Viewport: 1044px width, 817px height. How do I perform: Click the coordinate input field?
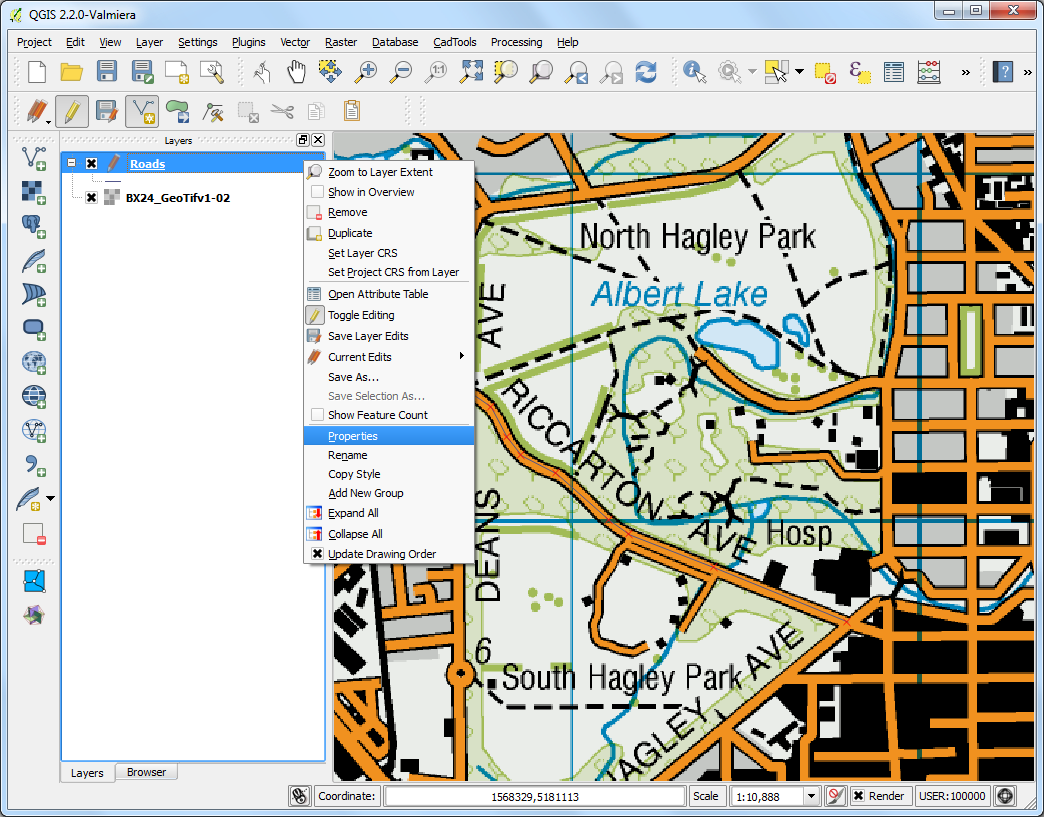[534, 796]
